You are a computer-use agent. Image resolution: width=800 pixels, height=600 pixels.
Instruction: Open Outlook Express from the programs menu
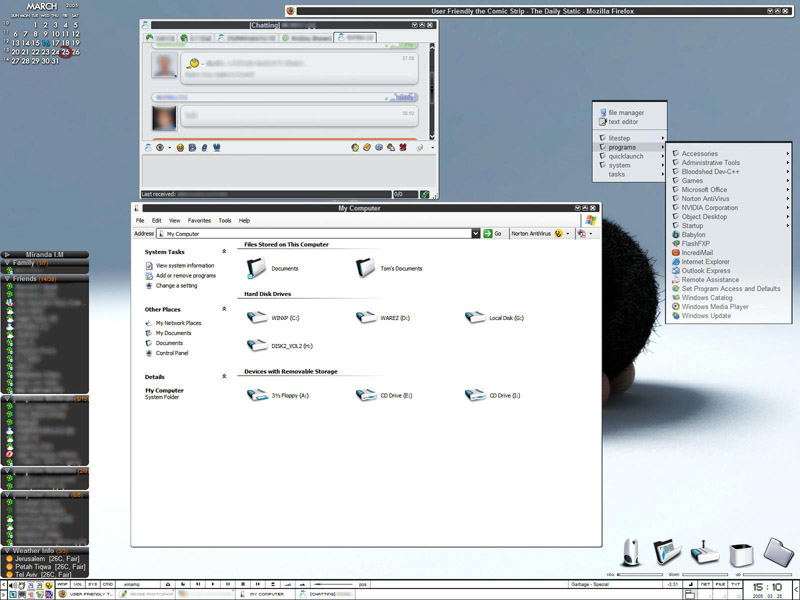(706, 271)
